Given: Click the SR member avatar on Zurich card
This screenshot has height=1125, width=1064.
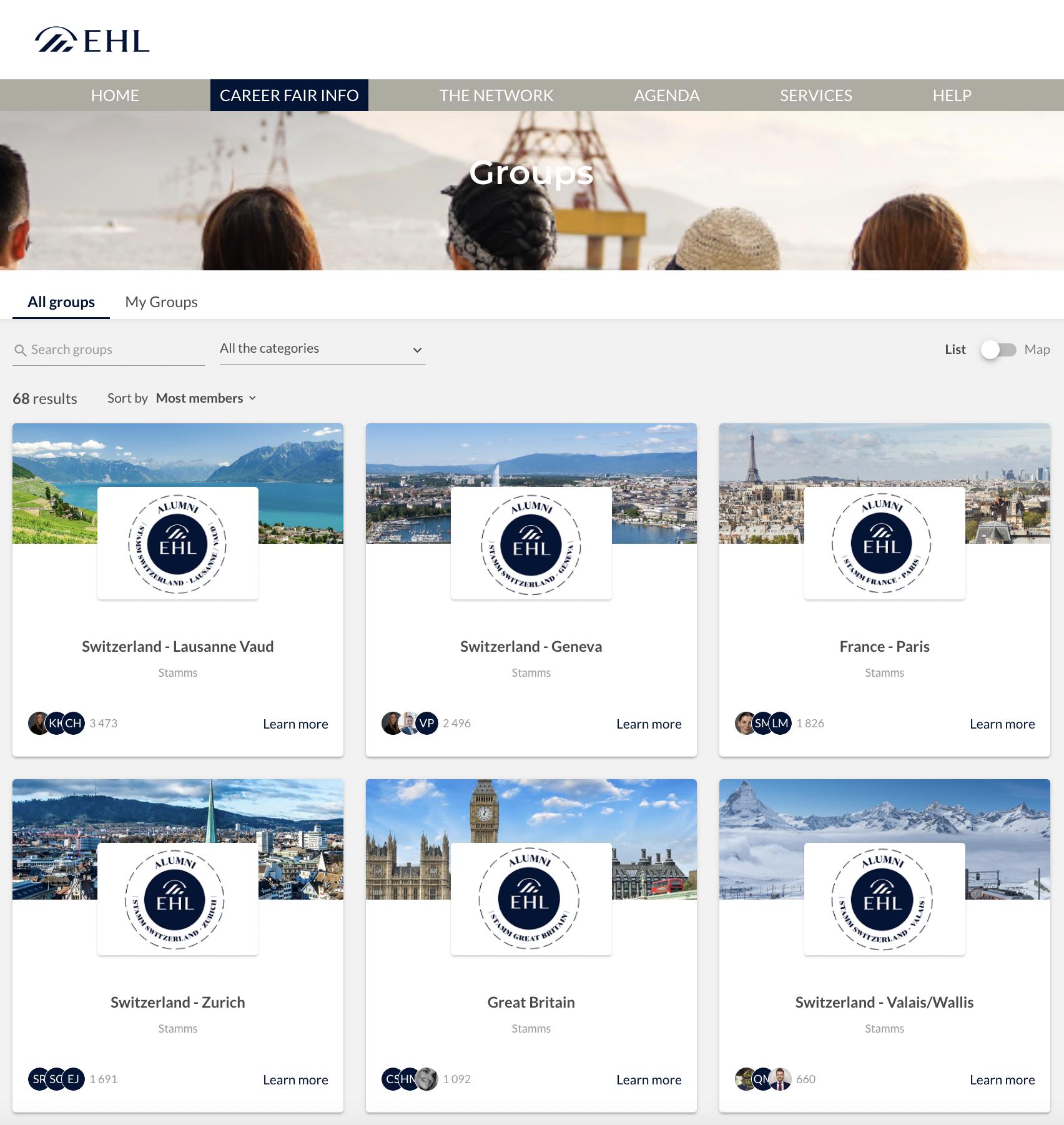Looking at the screenshot, I should tap(39, 1079).
